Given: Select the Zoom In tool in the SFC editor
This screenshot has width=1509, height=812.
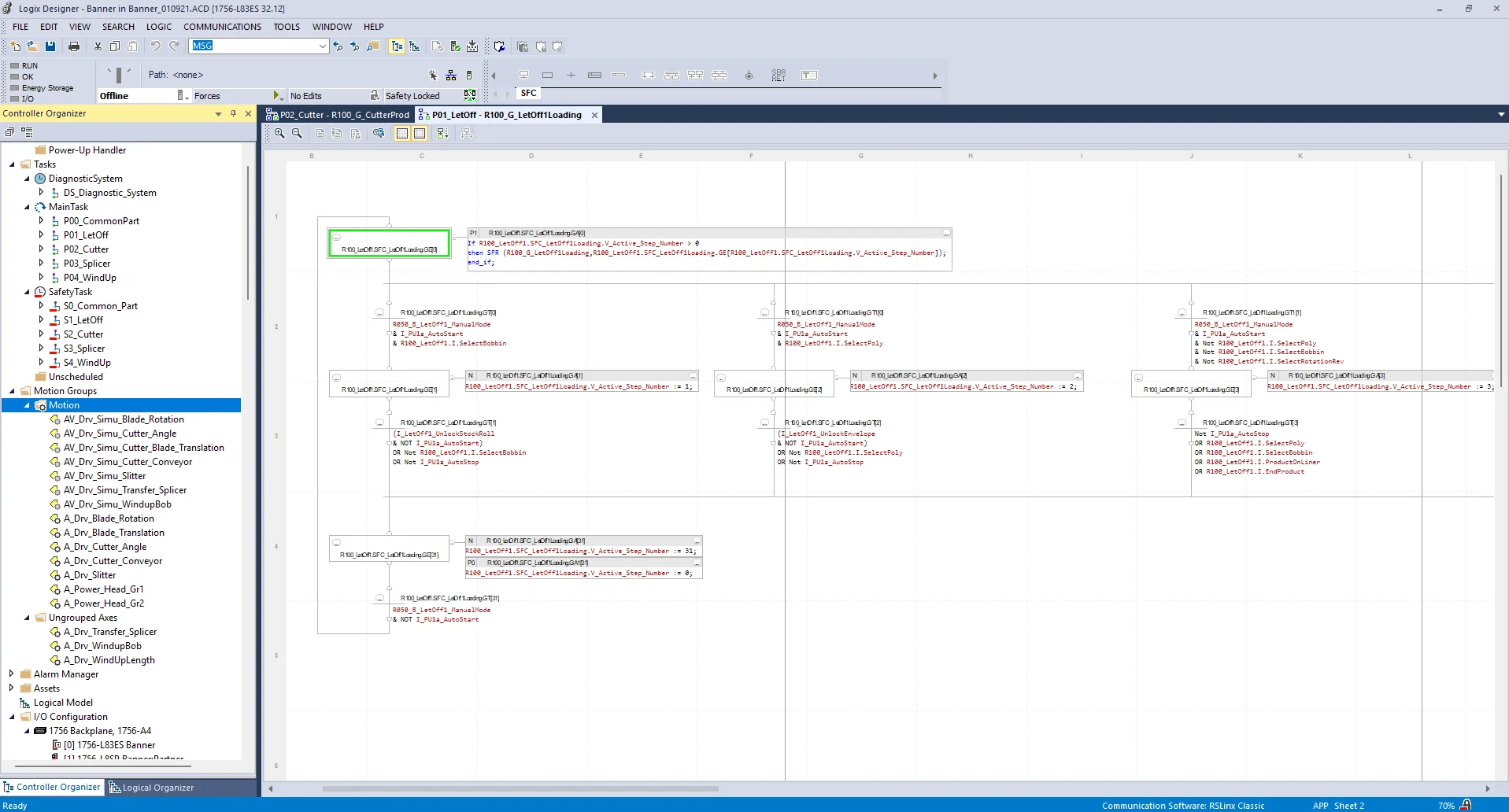Looking at the screenshot, I should 279,133.
